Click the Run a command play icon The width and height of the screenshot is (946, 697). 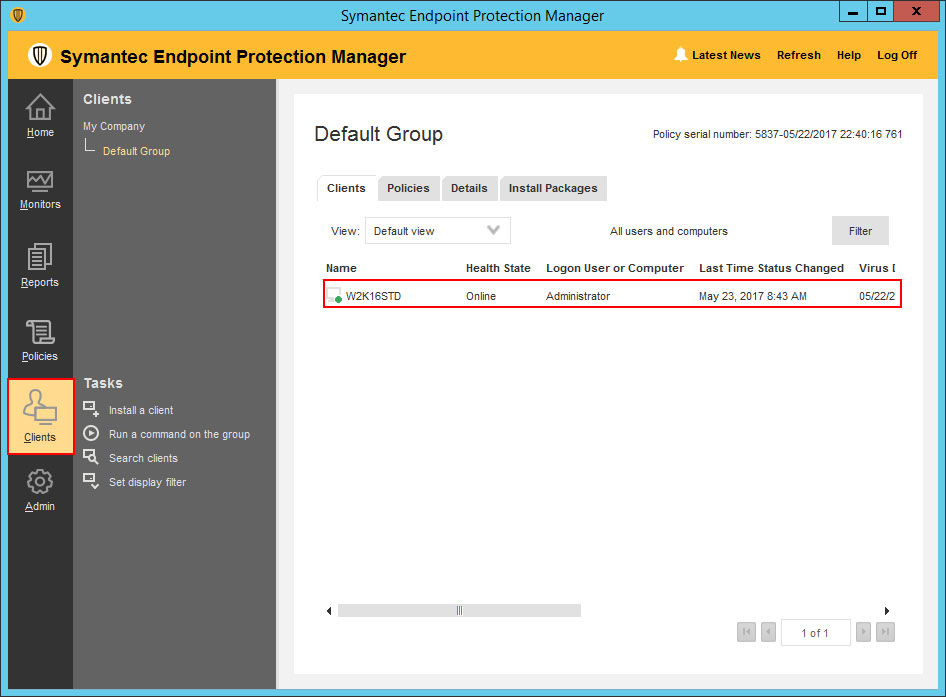coord(91,433)
